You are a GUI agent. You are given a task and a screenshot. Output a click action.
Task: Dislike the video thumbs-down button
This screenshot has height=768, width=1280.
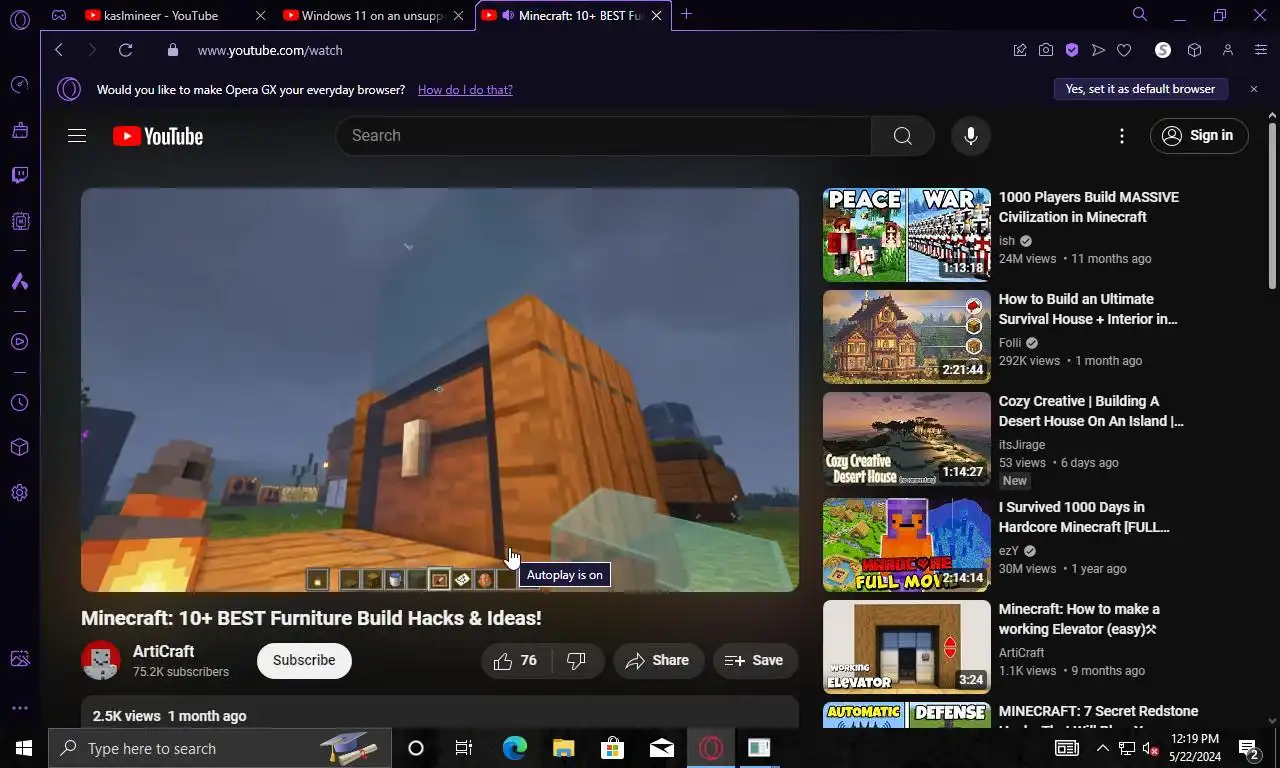click(x=577, y=660)
